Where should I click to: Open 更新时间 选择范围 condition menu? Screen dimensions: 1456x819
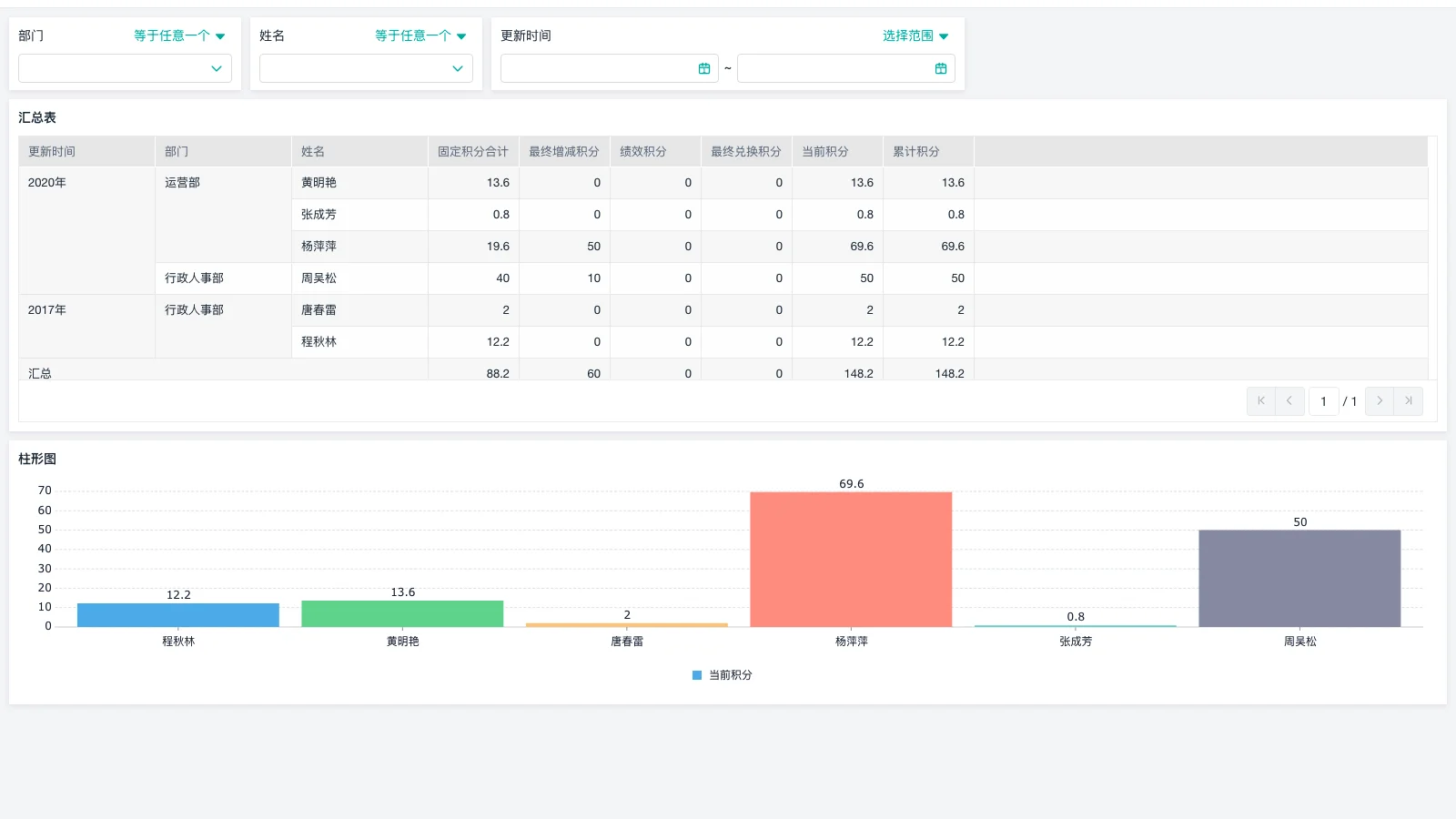pos(915,35)
